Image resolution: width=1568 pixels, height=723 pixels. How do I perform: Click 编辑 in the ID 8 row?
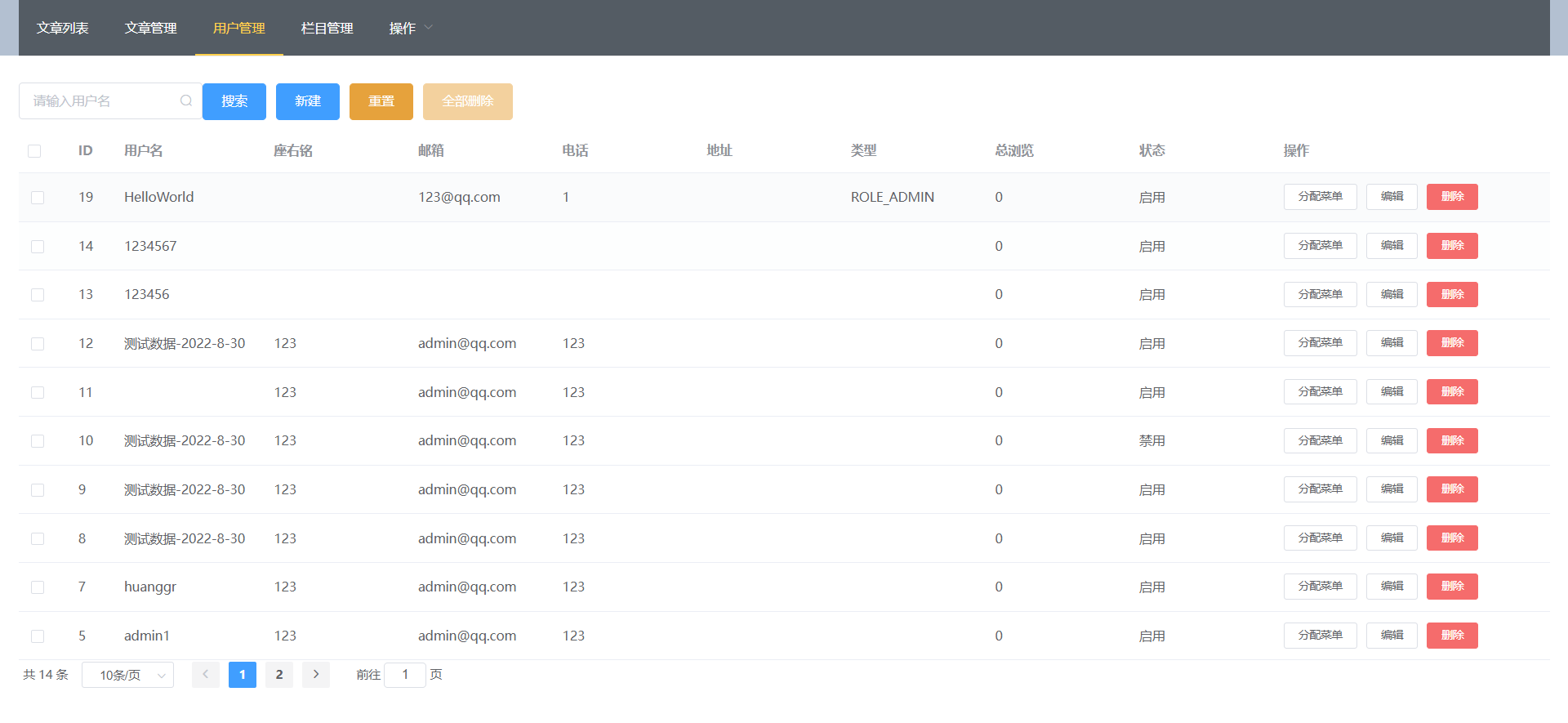tap(1392, 538)
